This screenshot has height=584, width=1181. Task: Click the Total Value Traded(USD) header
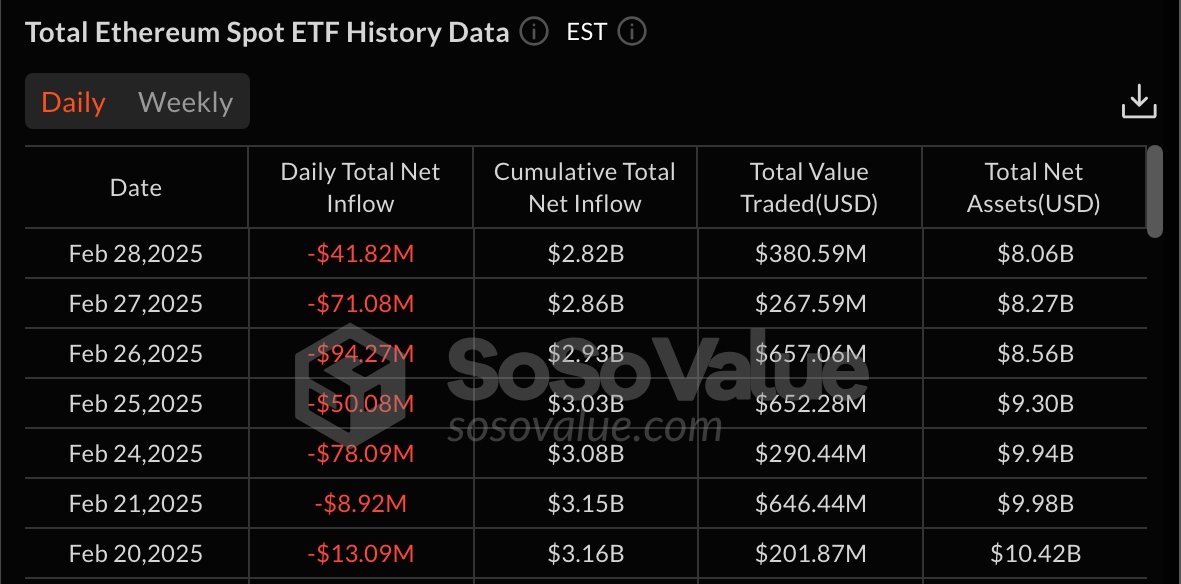[809, 187]
